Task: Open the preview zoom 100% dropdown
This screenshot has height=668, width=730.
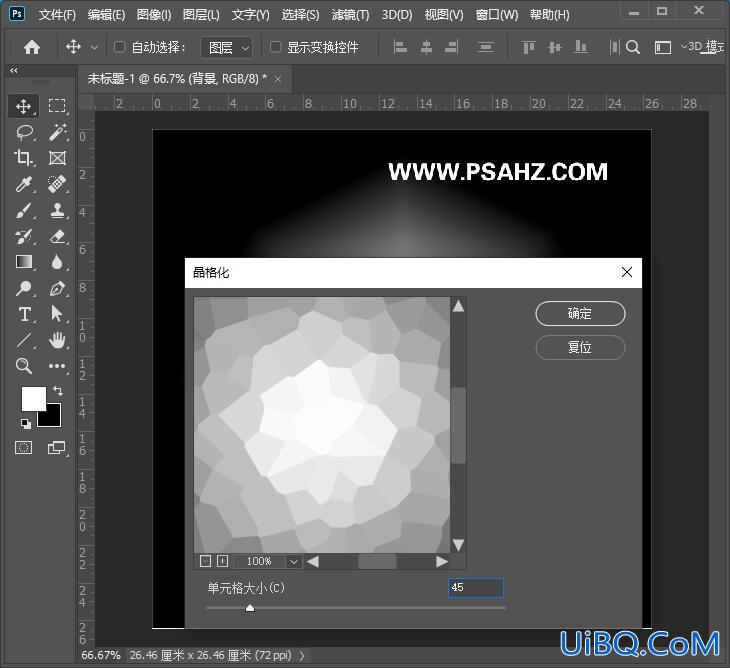Action: [x=293, y=561]
